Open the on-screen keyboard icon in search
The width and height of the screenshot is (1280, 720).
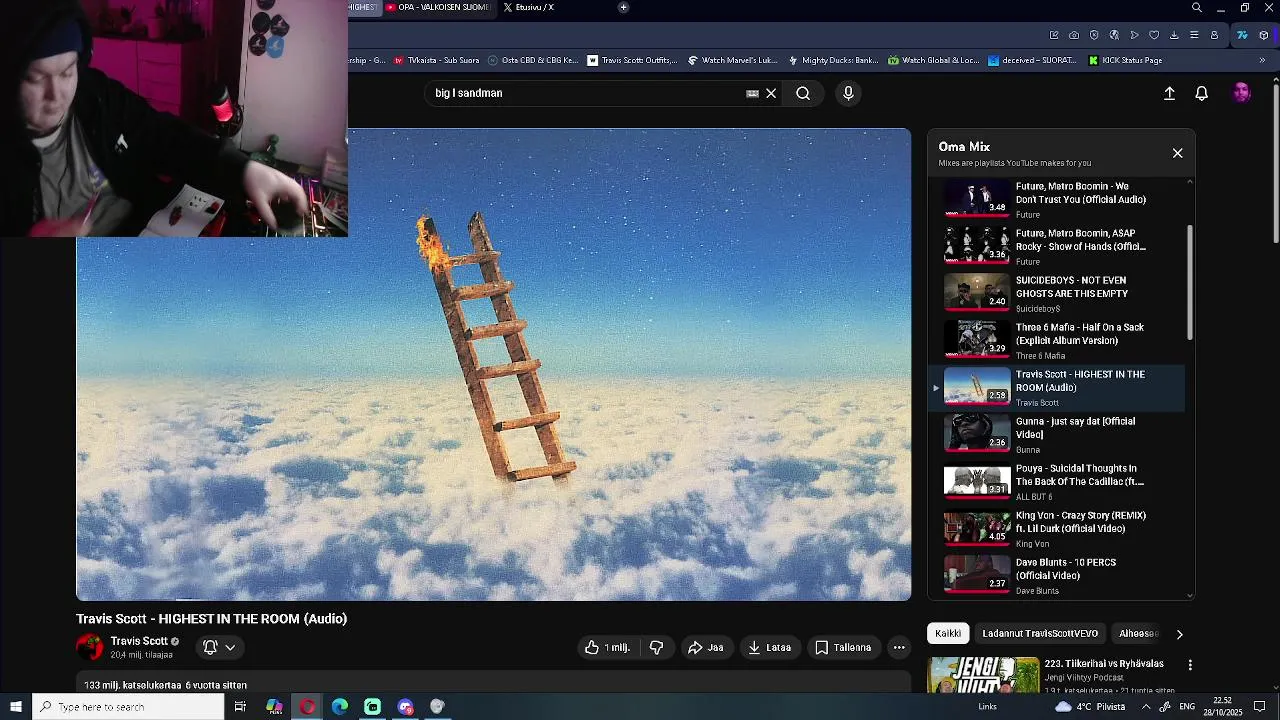752,93
